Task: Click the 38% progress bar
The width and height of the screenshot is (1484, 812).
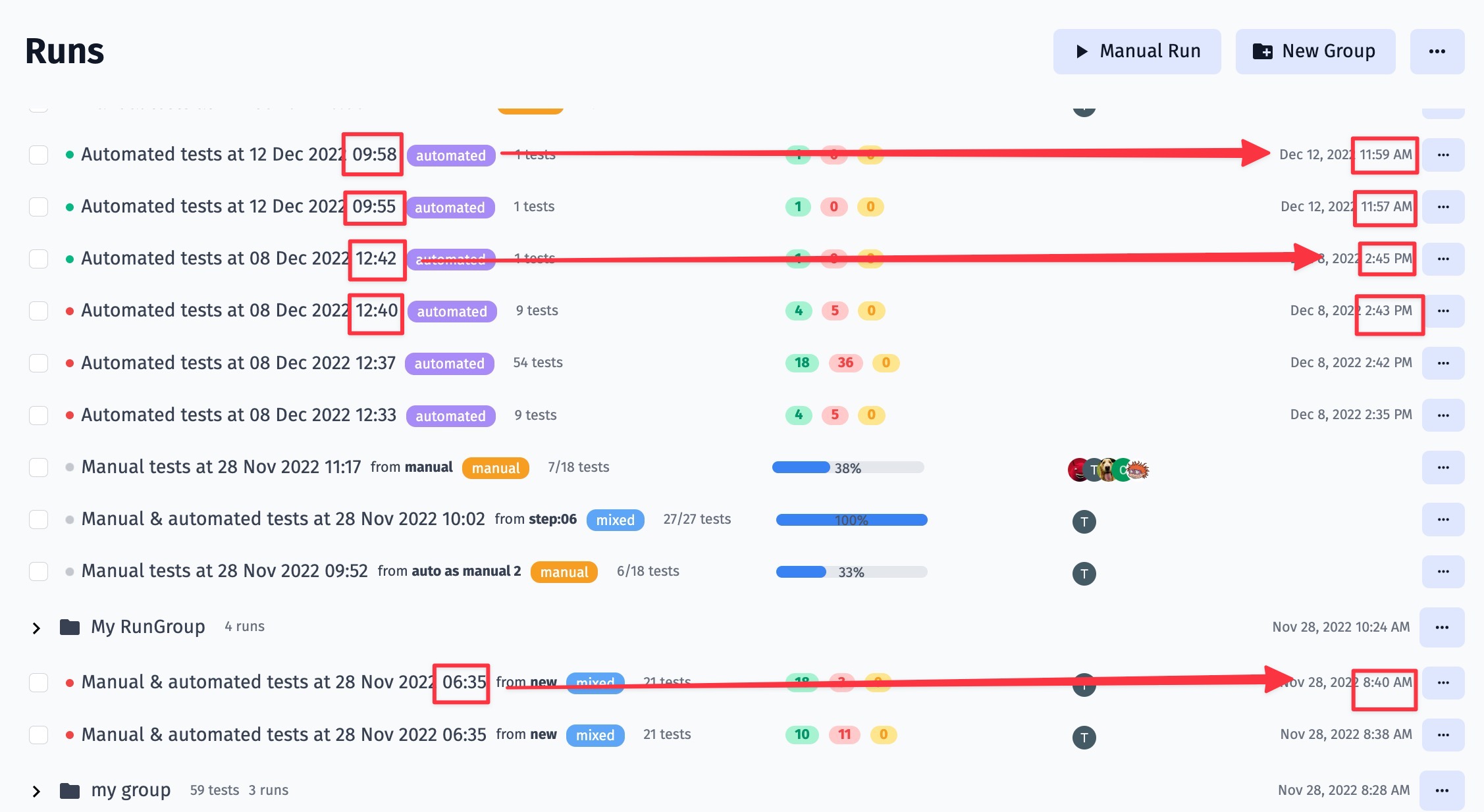Action: pyautogui.click(x=848, y=467)
